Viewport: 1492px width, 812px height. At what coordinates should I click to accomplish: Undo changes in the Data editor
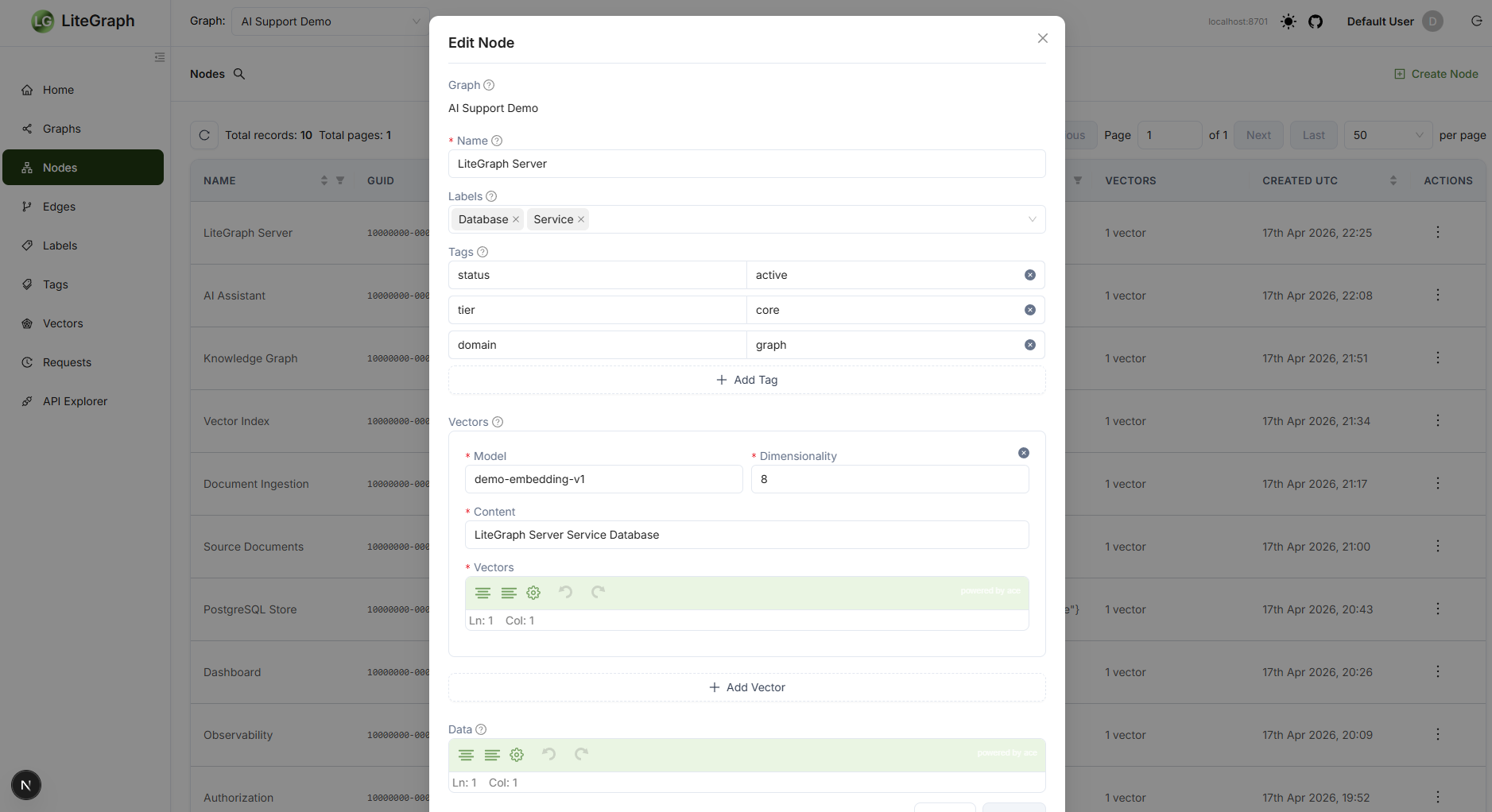[549, 754]
